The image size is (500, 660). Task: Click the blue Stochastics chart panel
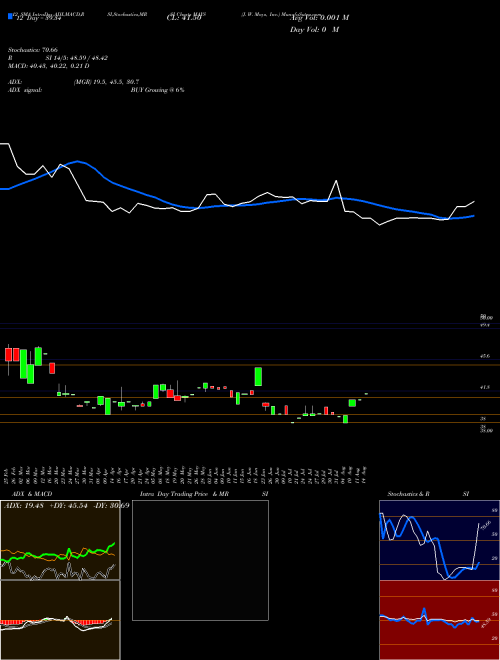[439, 540]
